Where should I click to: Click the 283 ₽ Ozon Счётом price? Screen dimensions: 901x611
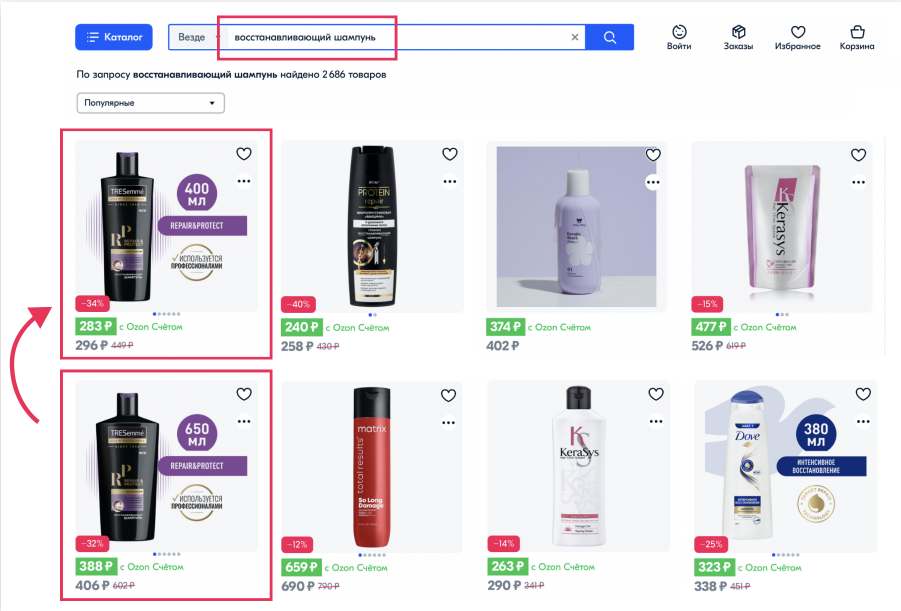point(96,326)
